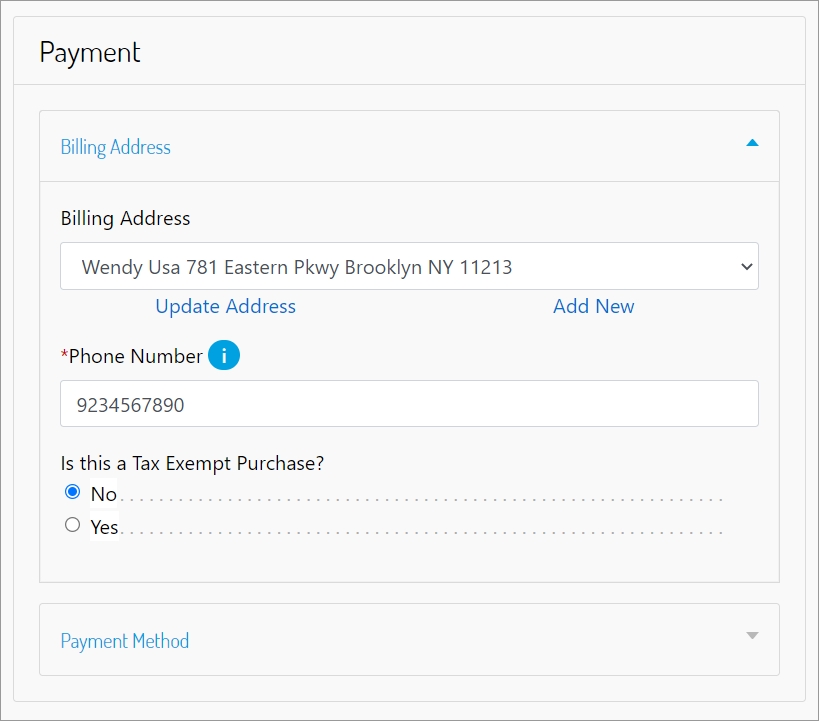Focus the Phone Number input field

tap(409, 404)
